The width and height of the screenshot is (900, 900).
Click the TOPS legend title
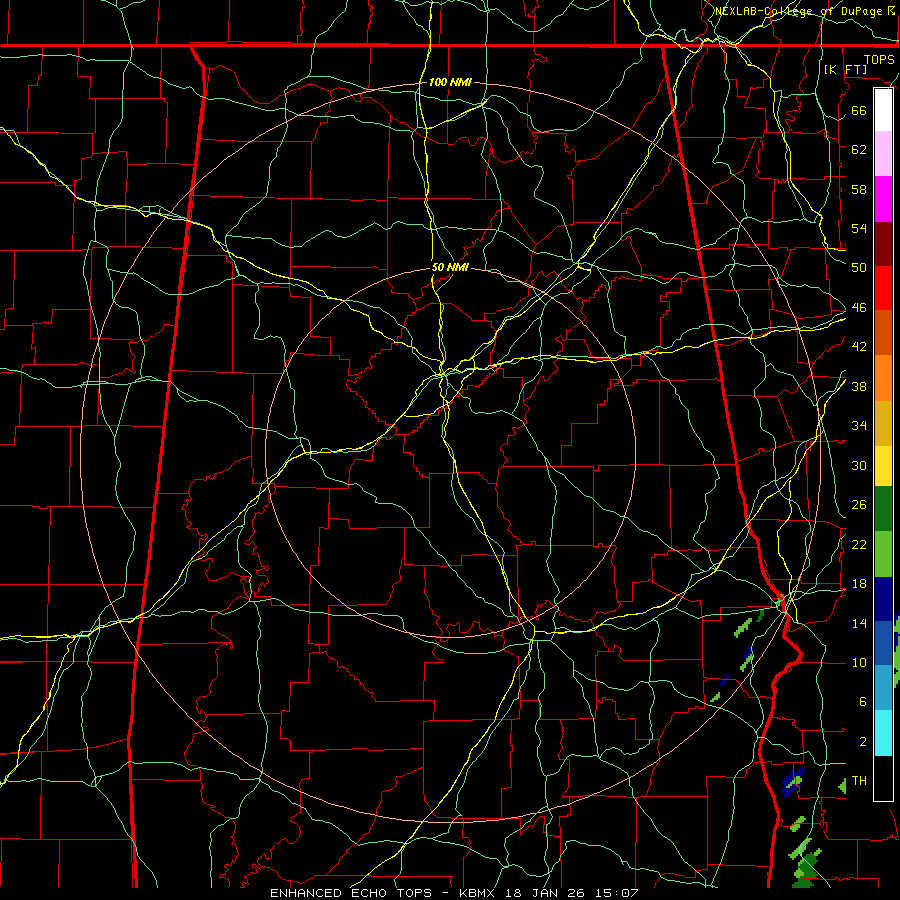coord(879,60)
